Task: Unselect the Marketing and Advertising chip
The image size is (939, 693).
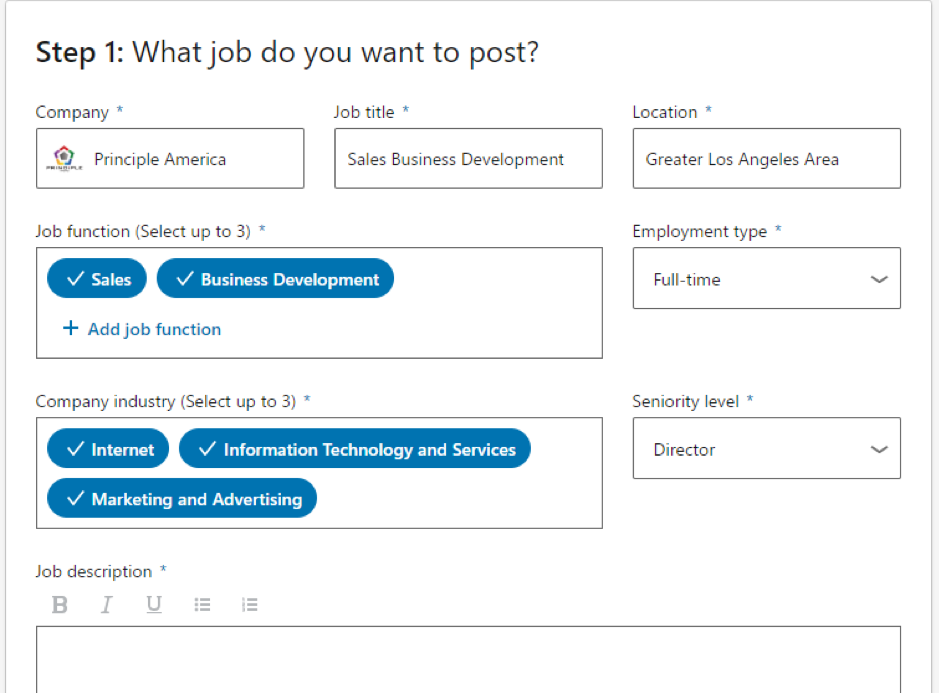Action: (x=182, y=499)
